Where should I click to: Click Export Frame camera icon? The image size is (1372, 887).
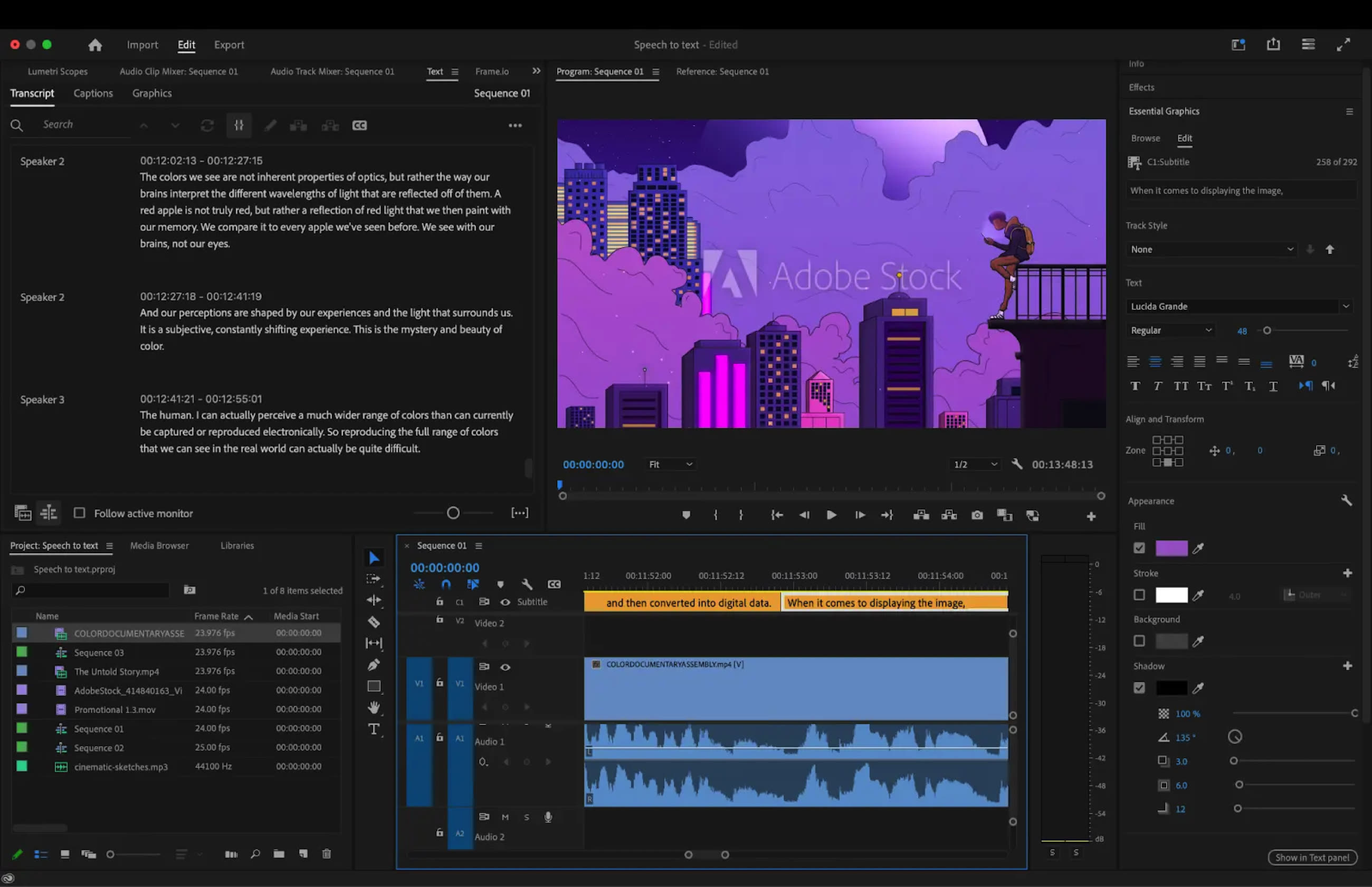click(x=977, y=515)
